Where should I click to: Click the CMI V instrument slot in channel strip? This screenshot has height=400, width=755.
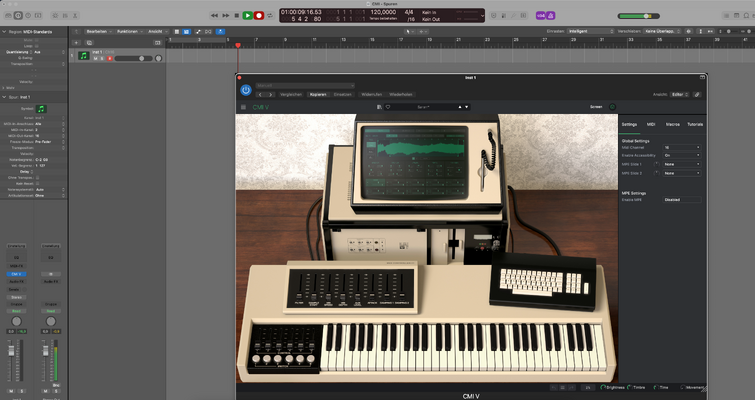(16, 274)
